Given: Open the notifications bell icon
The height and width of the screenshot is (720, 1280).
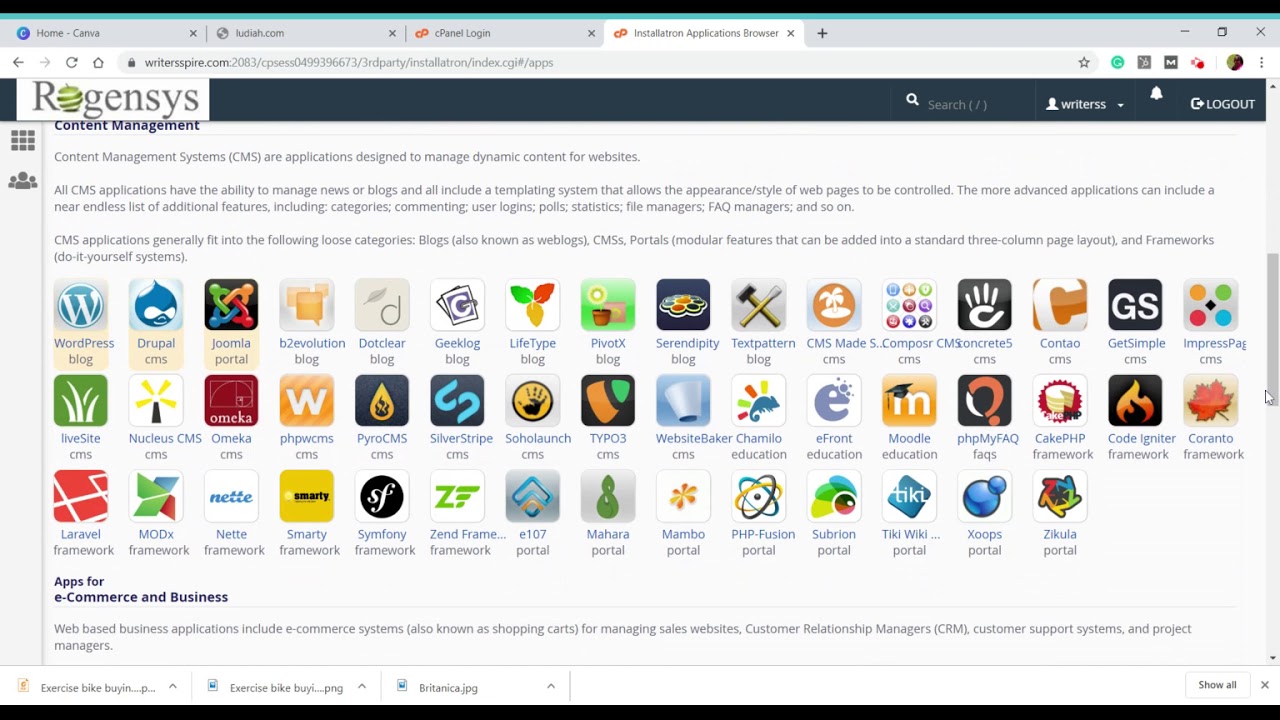Looking at the screenshot, I should [x=1156, y=93].
